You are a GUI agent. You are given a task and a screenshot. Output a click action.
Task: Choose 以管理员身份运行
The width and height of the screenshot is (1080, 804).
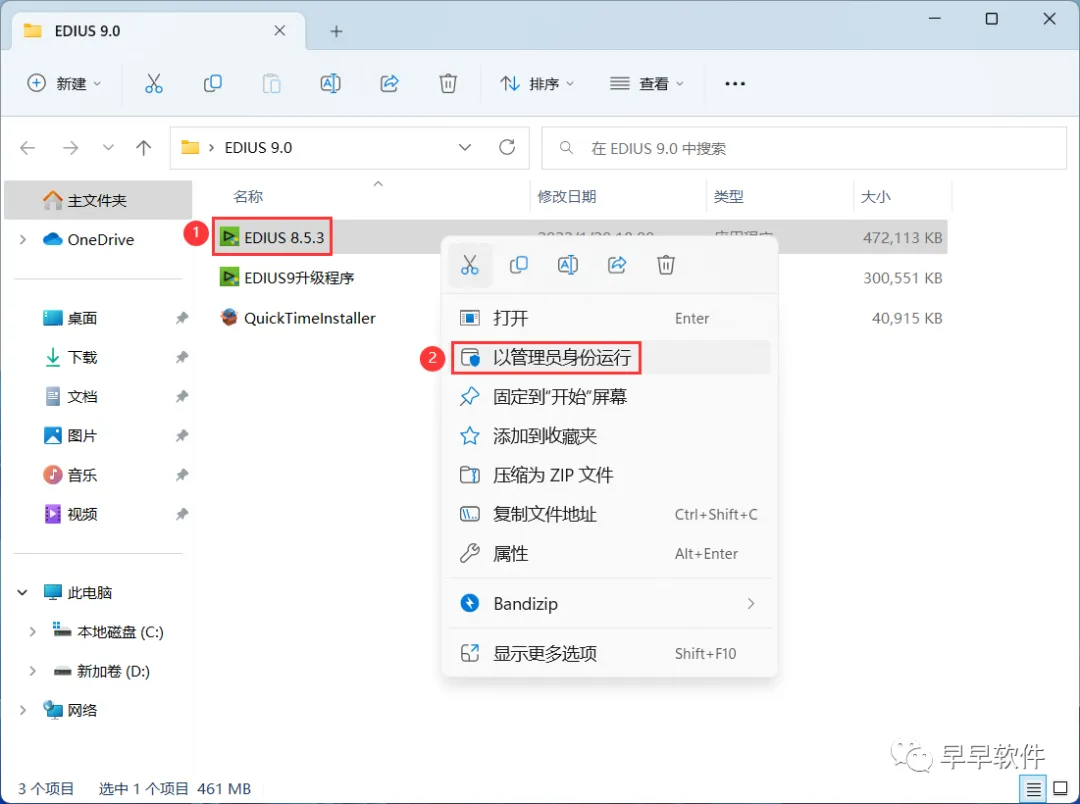609,358
